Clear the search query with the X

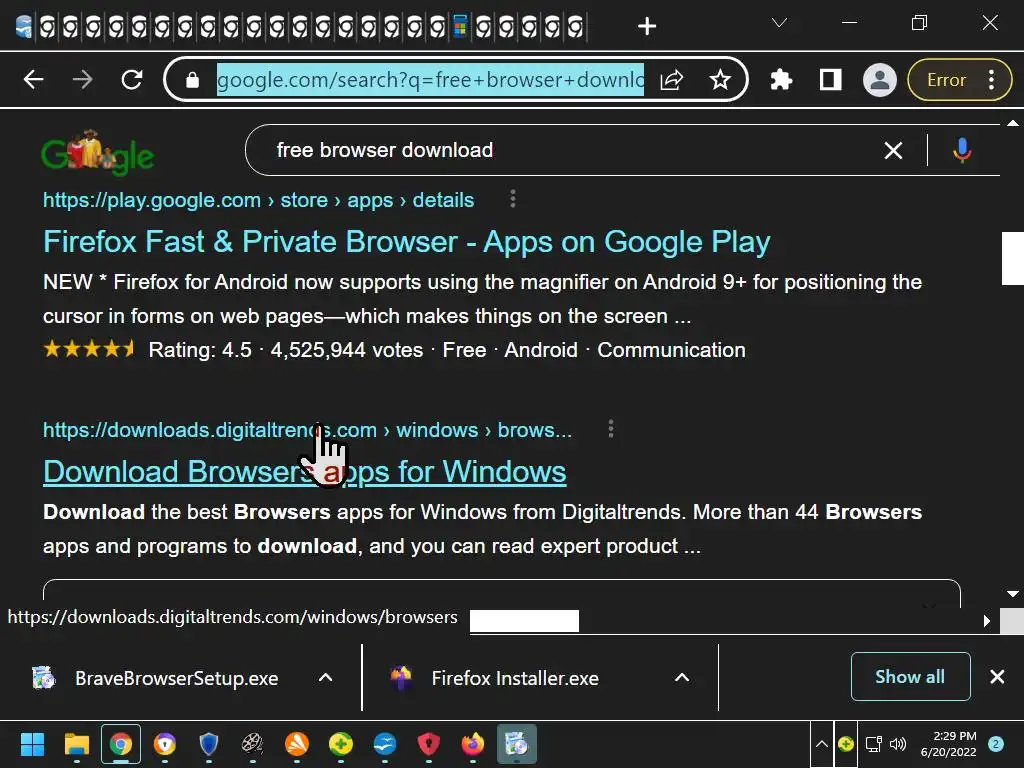point(893,150)
